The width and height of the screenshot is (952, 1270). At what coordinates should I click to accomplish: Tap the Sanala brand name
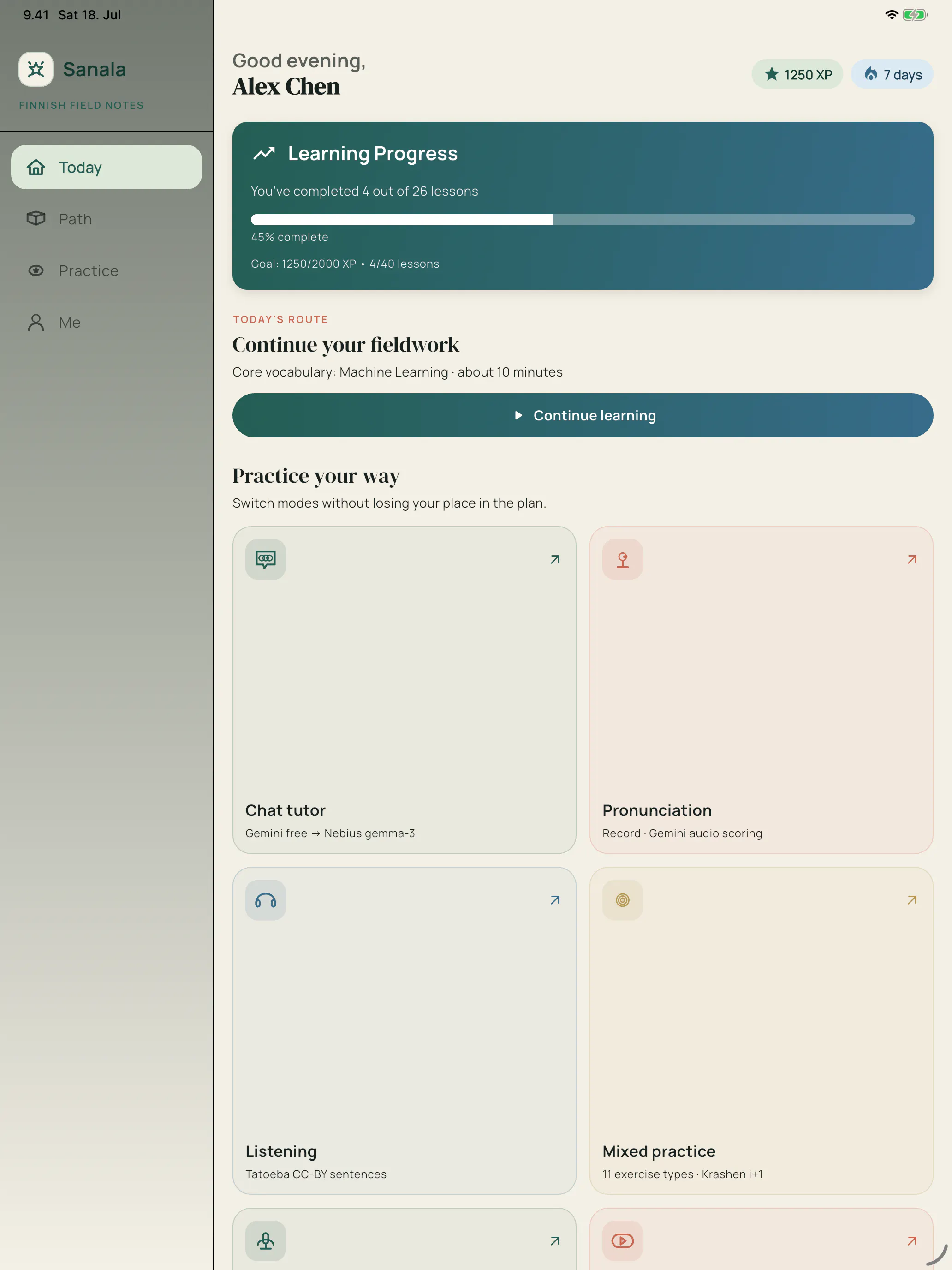pos(94,70)
